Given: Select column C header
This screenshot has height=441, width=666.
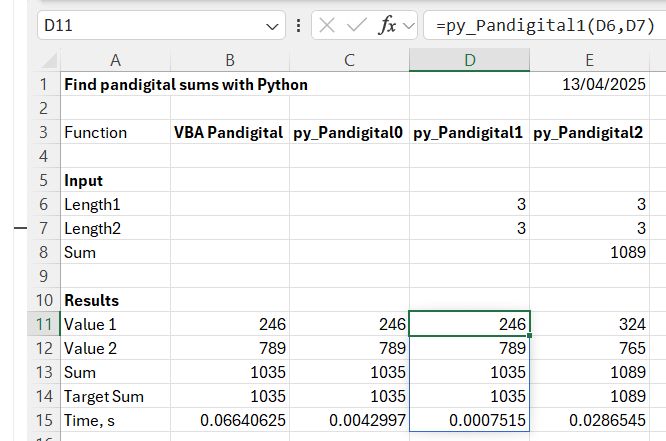Looking at the screenshot, I should coord(349,61).
